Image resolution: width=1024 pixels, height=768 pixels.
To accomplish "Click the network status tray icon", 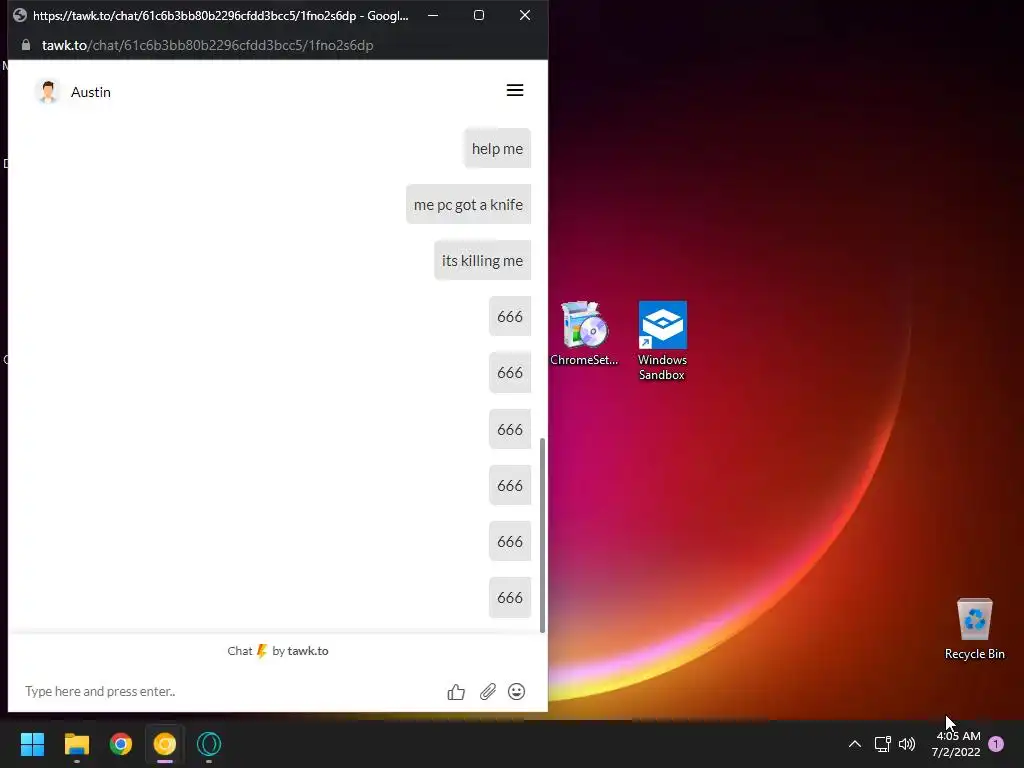I will (x=882, y=744).
